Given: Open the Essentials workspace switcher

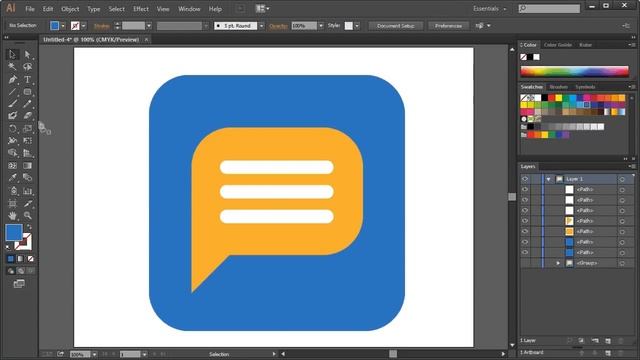Looking at the screenshot, I should click(x=489, y=9).
